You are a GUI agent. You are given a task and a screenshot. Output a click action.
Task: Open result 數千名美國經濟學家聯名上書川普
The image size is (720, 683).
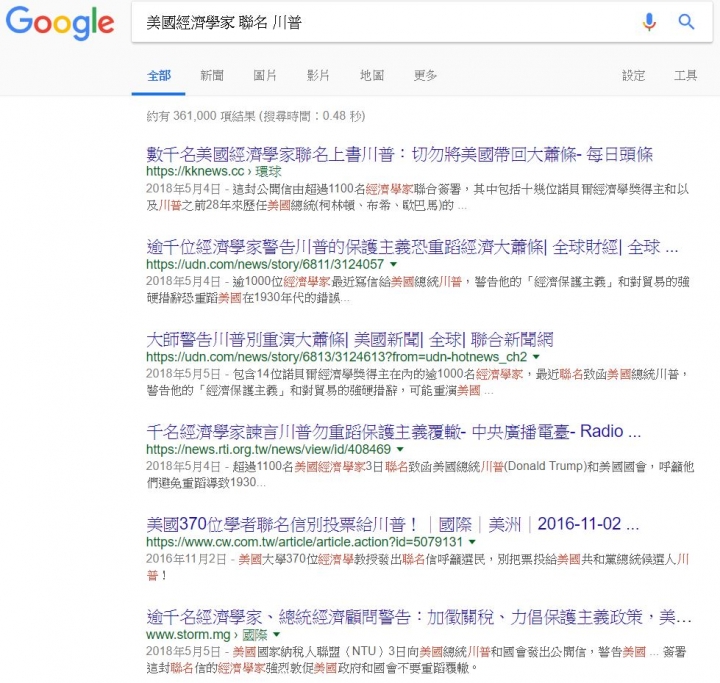(x=399, y=154)
